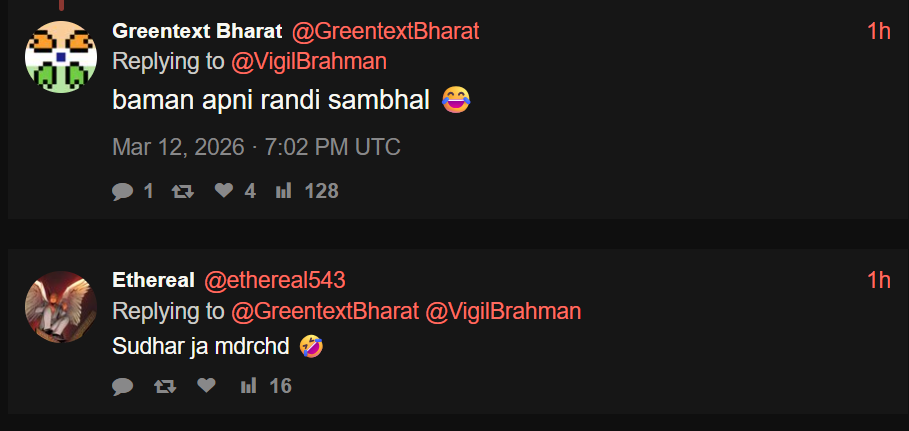The height and width of the screenshot is (431, 909).
Task: Open Greentext Bharat's avatar image
Action: point(60,56)
